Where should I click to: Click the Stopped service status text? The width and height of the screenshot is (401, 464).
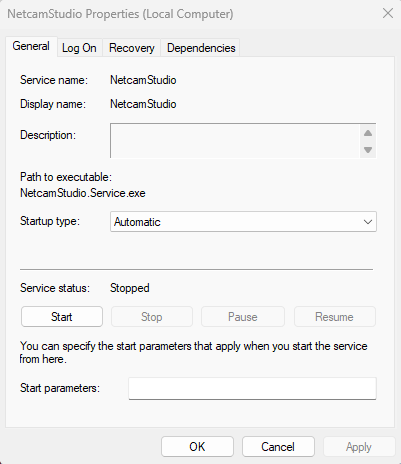[130, 288]
